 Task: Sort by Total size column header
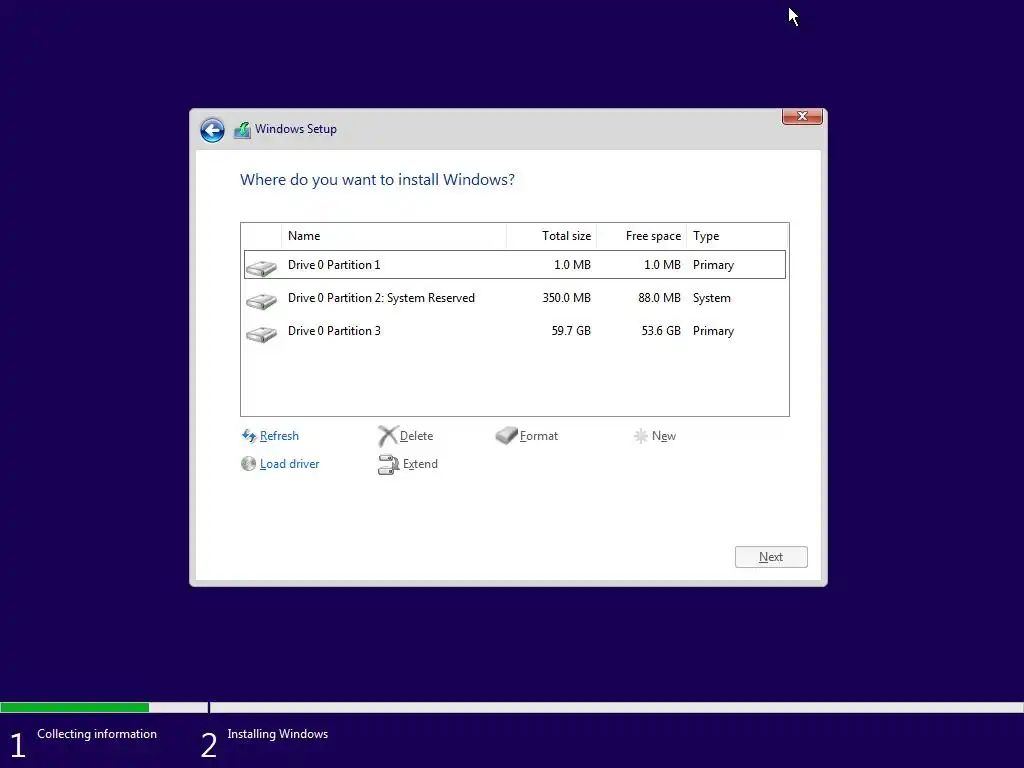[x=551, y=236]
